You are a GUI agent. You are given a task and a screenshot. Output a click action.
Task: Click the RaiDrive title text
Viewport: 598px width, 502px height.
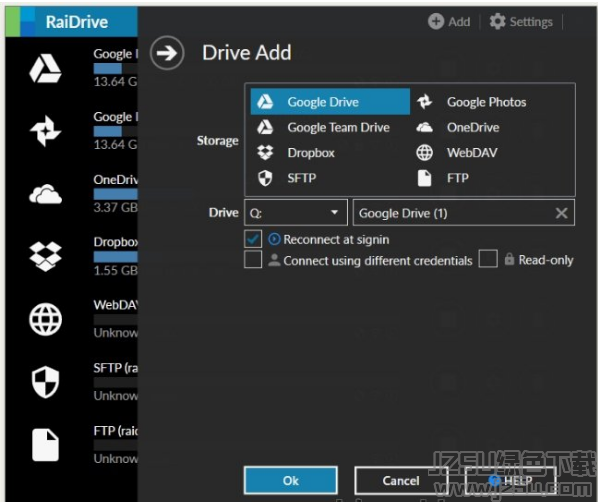point(77,22)
